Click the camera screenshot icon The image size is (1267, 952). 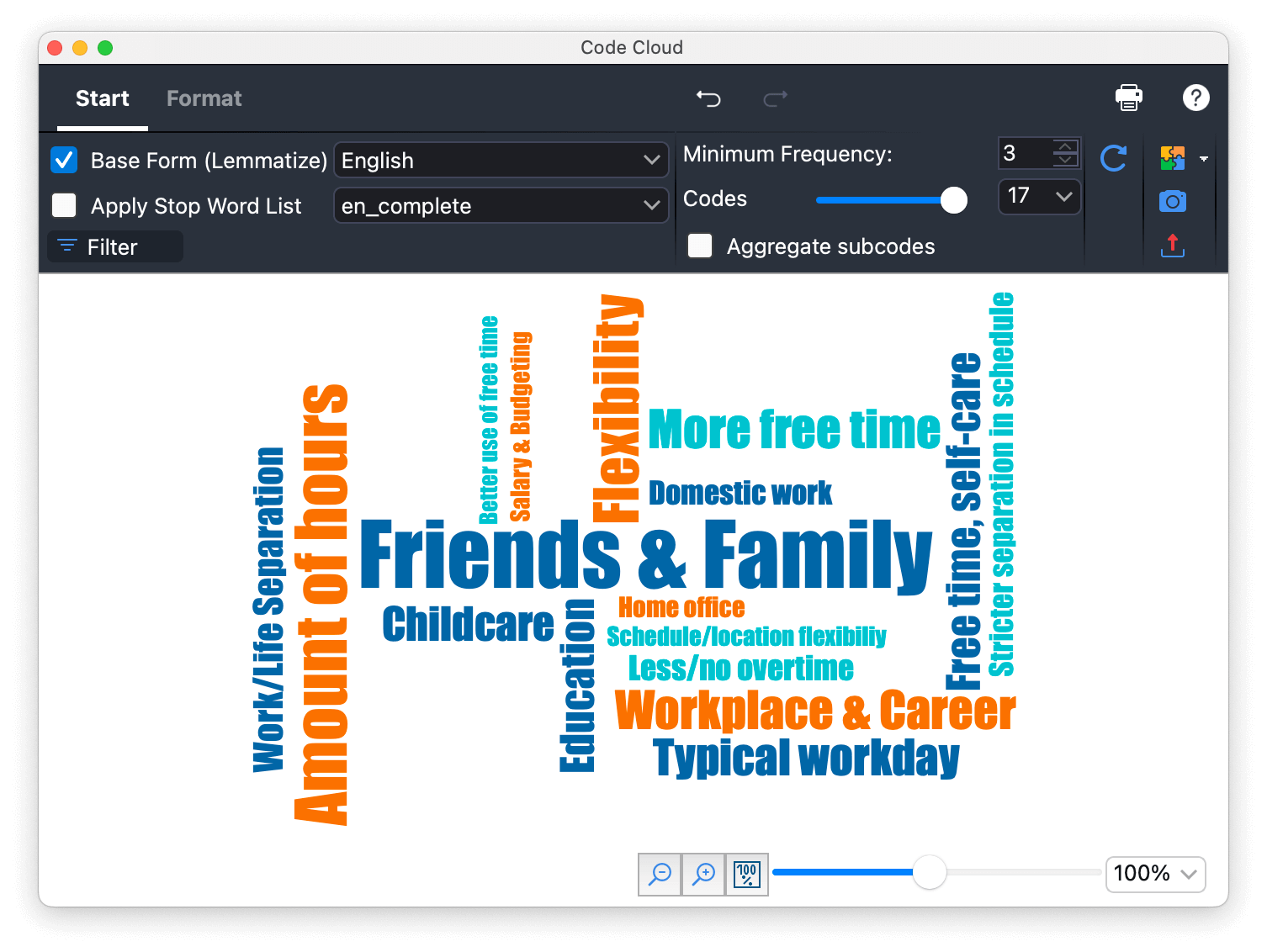1172,202
